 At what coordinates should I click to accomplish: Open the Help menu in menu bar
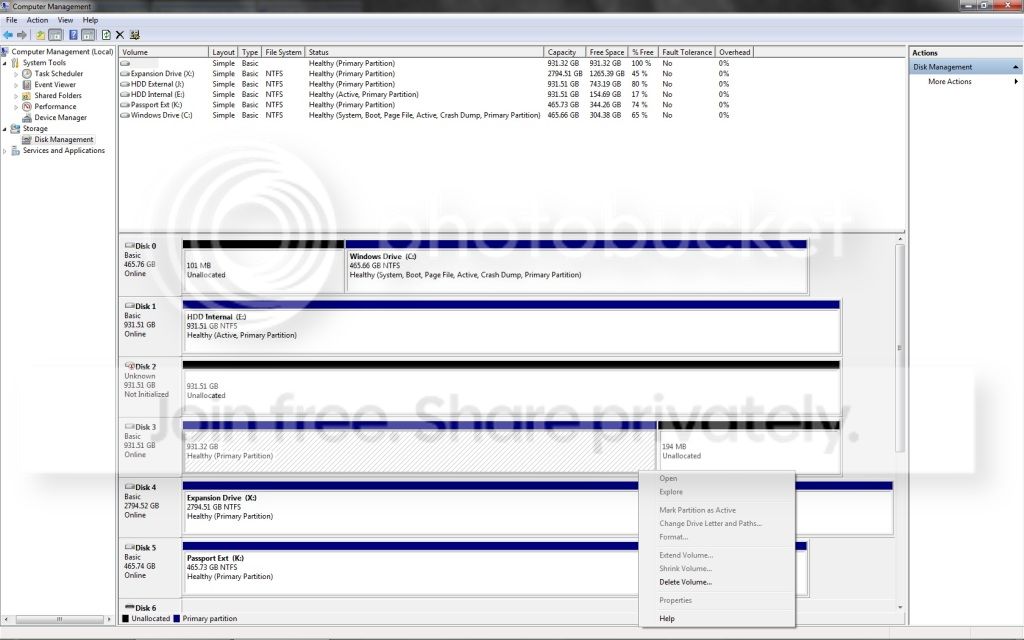tap(90, 20)
